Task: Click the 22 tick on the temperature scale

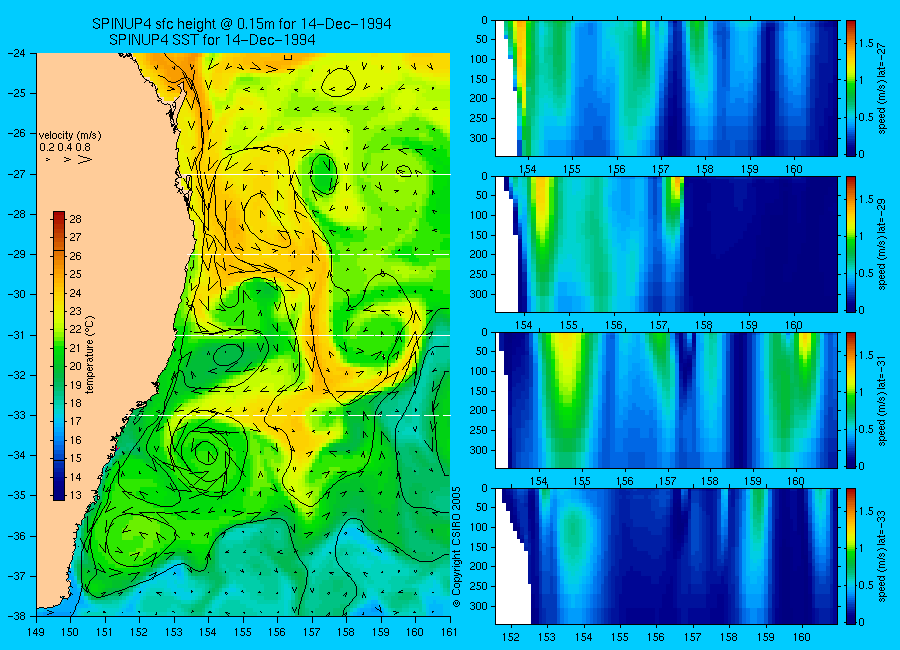Action: [x=76, y=329]
